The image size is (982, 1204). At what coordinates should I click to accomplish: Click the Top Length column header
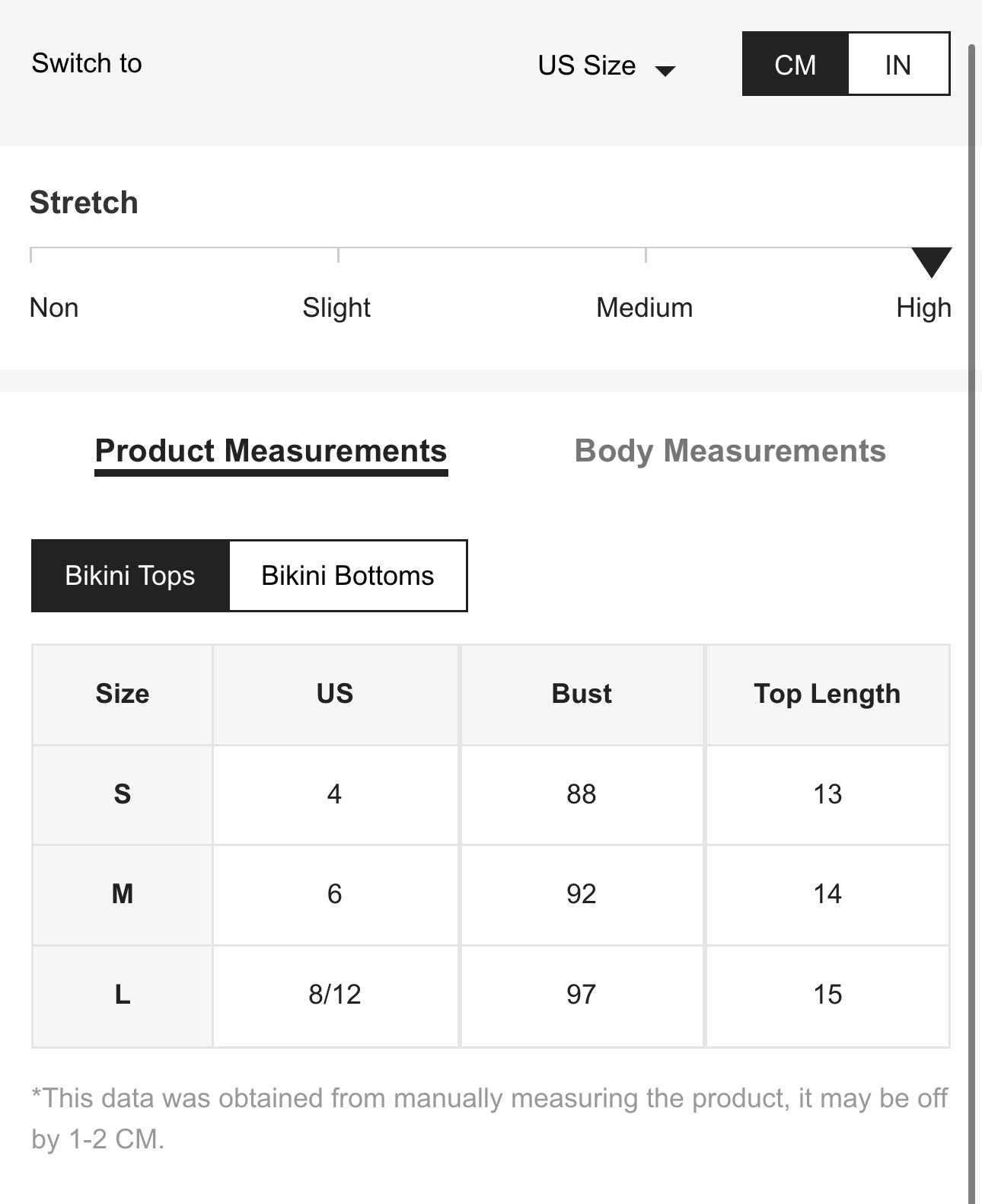click(x=827, y=694)
